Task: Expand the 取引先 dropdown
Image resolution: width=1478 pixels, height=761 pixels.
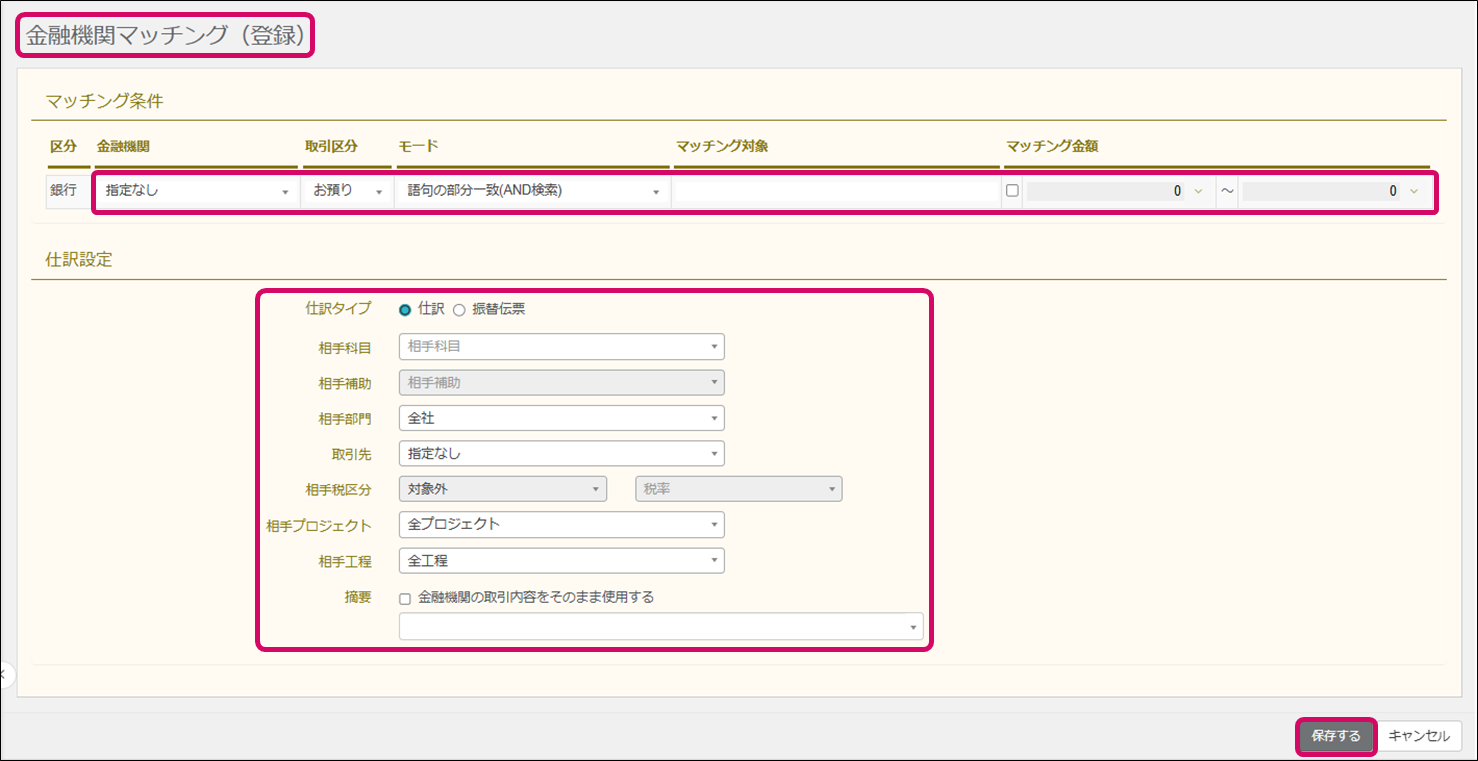Action: coord(560,454)
